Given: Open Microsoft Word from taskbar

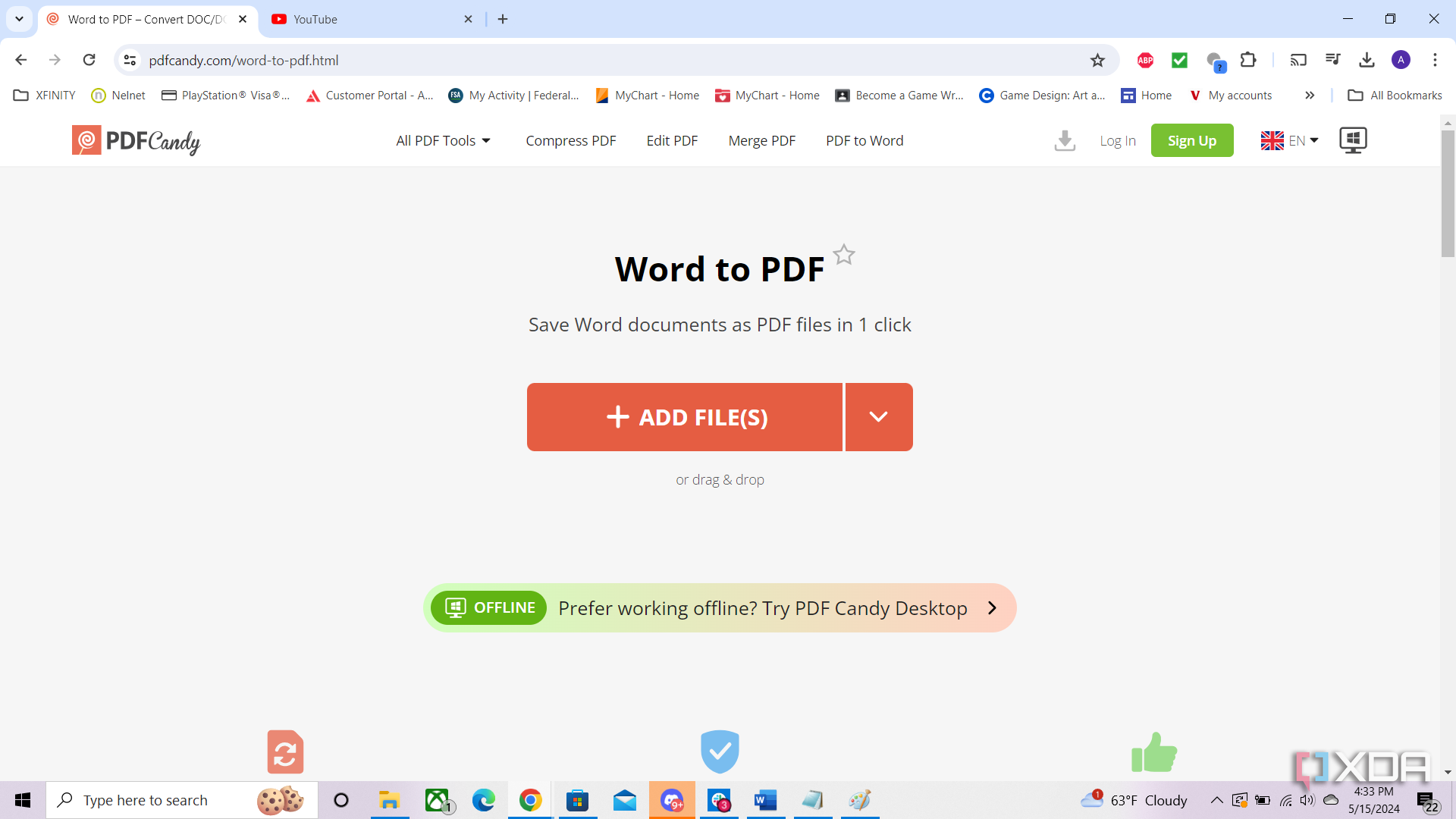Looking at the screenshot, I should [766, 800].
